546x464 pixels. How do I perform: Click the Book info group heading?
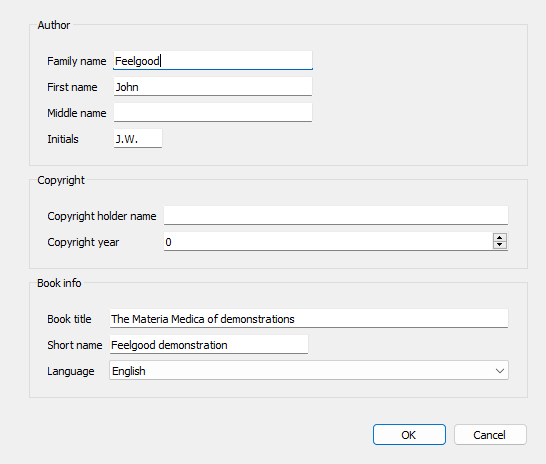coord(59,283)
